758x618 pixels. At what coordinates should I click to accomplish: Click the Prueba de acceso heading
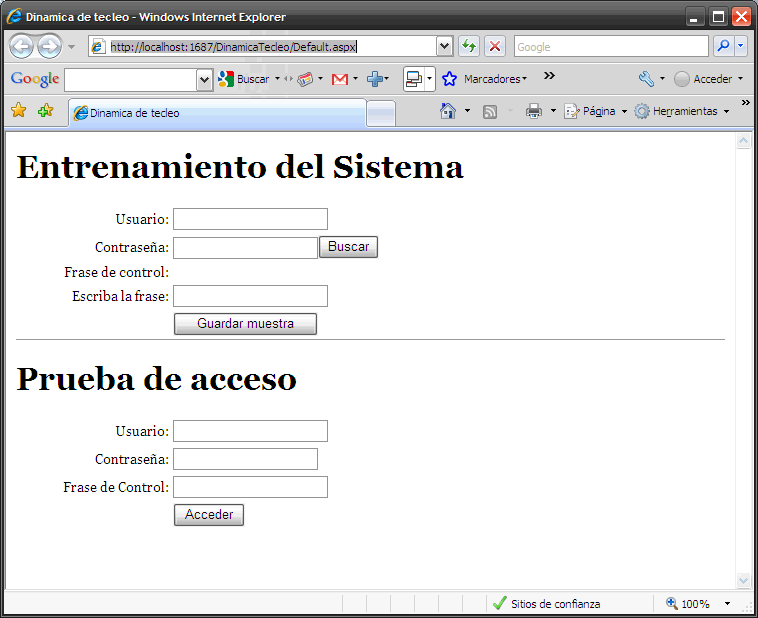tap(157, 379)
